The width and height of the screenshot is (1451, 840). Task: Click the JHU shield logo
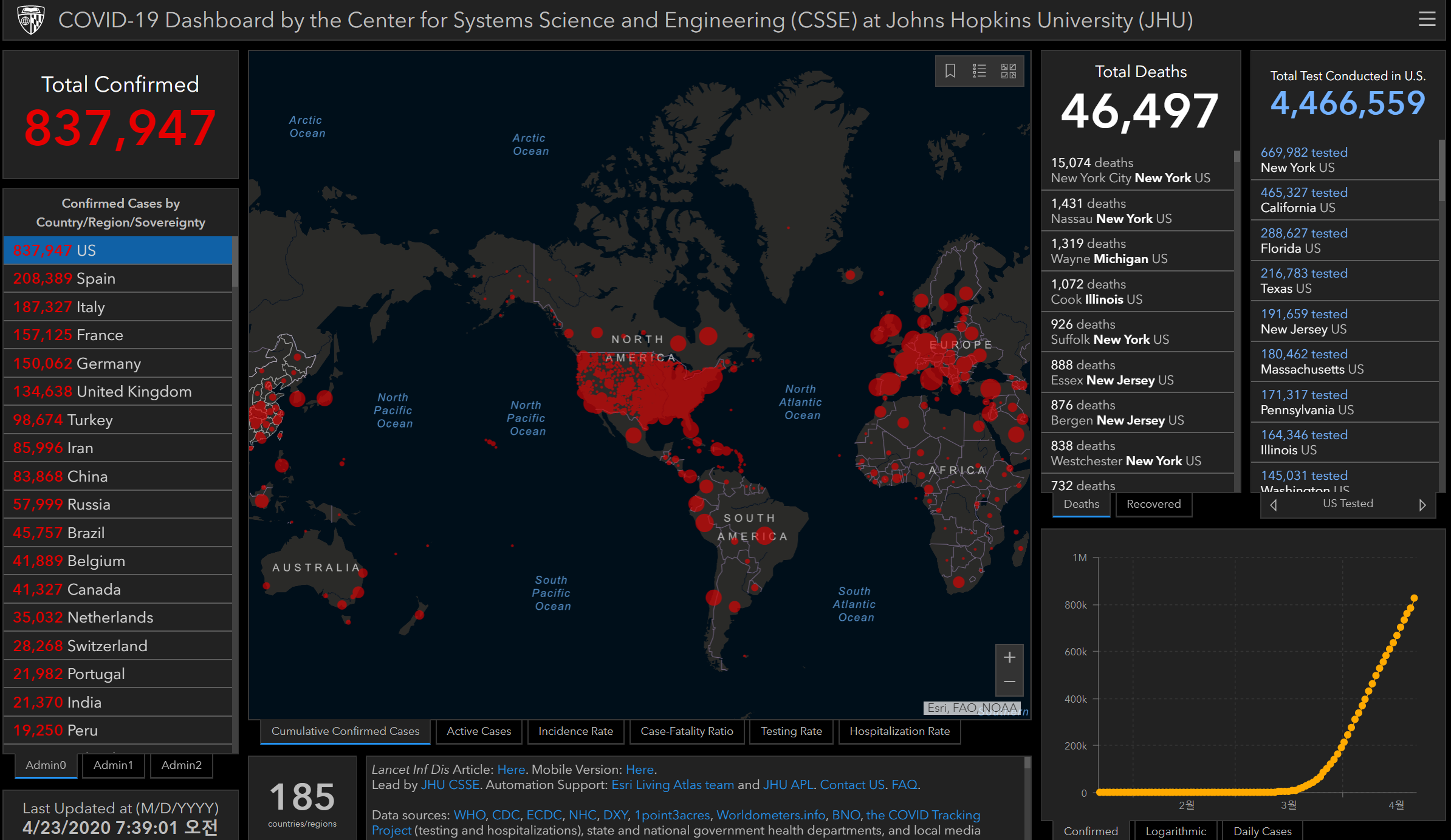(31, 20)
